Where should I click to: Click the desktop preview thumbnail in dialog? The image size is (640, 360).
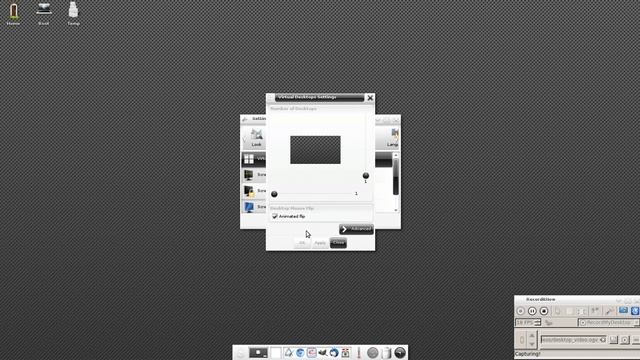pos(315,150)
